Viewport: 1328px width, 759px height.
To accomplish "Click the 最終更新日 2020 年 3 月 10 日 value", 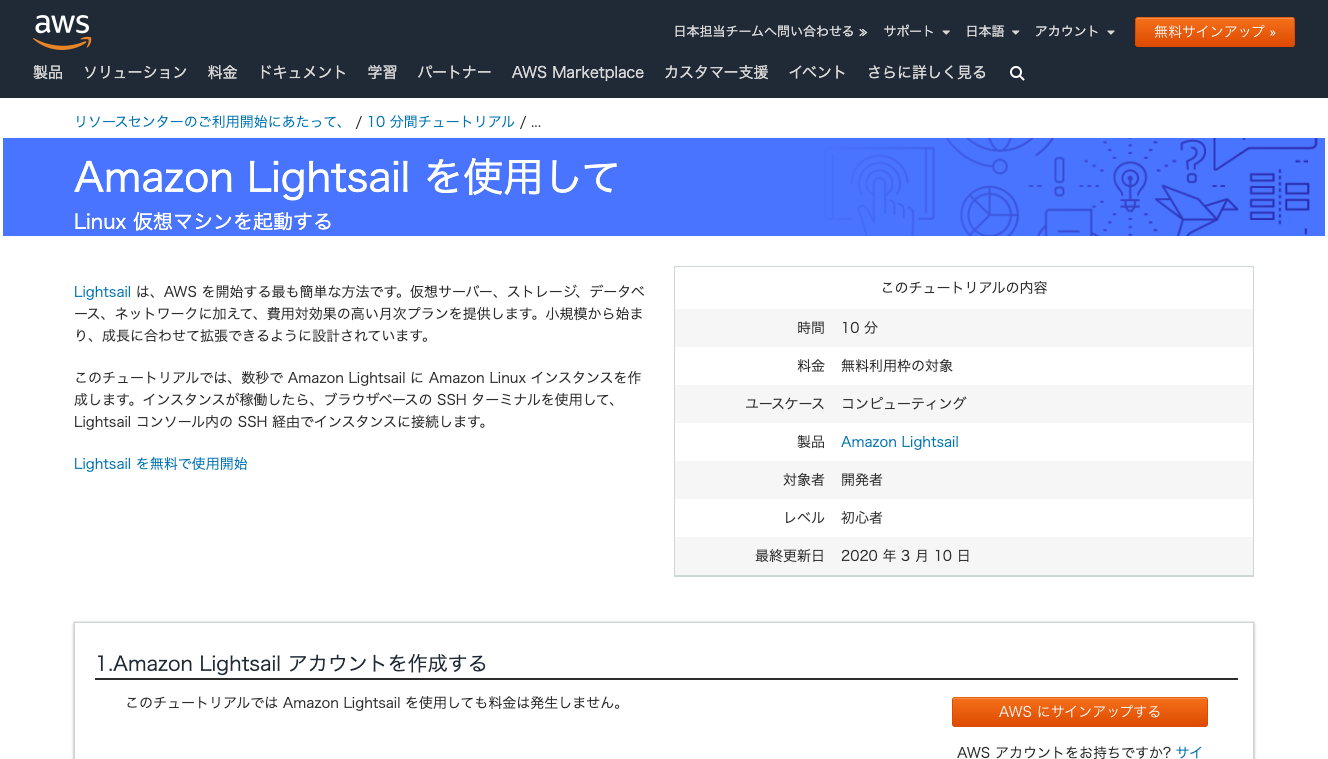I will tap(906, 556).
